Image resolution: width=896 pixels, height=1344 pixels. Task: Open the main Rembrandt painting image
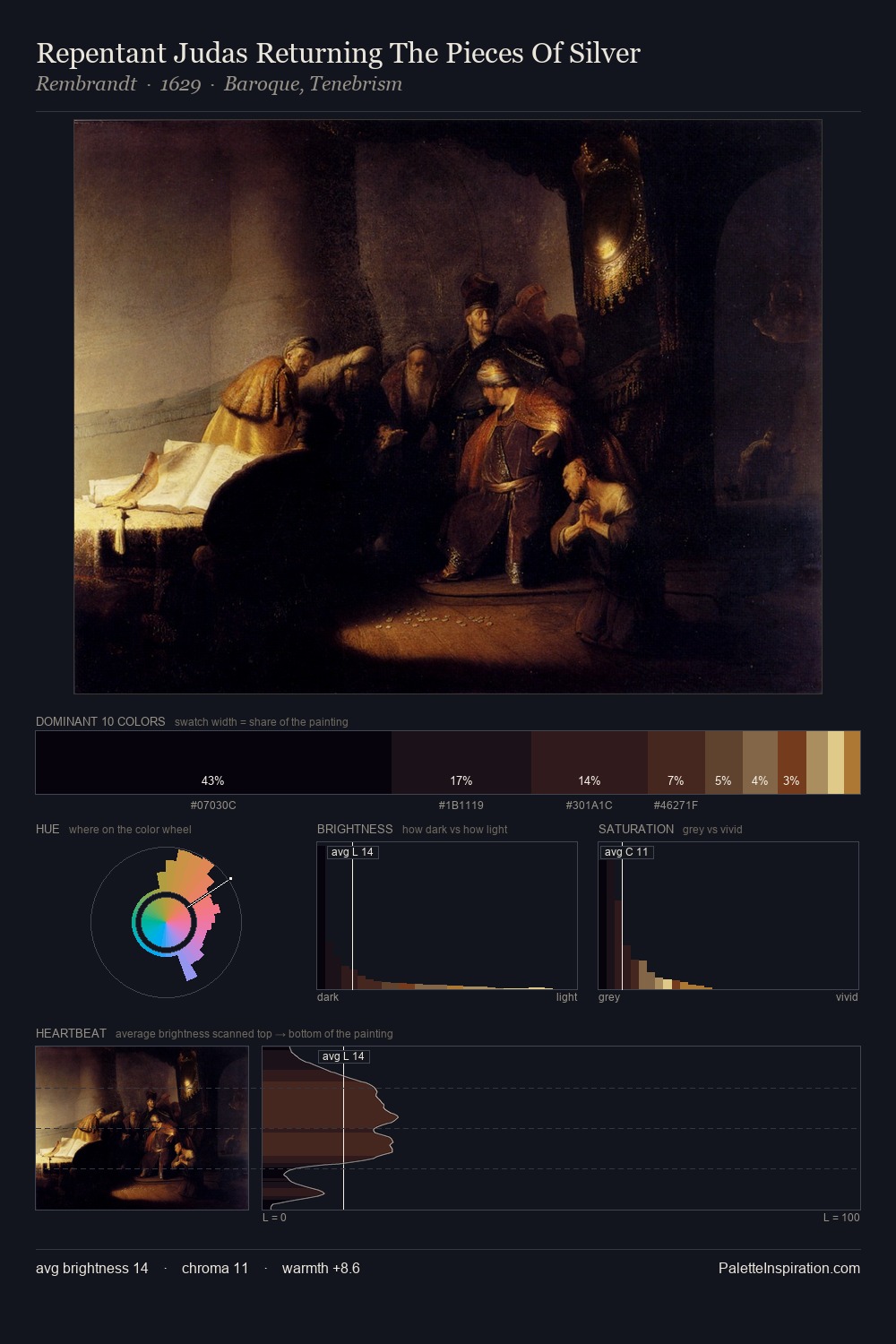tap(448, 407)
